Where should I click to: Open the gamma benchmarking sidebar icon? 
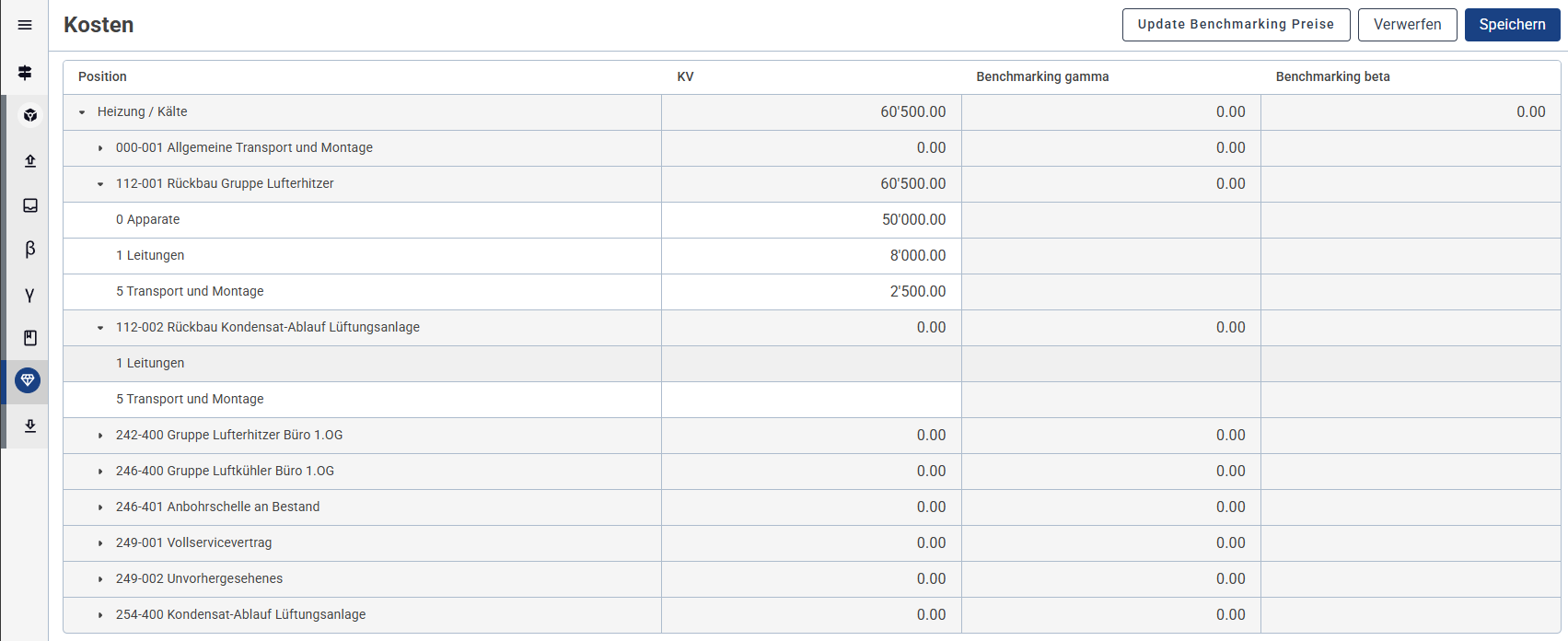pyautogui.click(x=30, y=295)
